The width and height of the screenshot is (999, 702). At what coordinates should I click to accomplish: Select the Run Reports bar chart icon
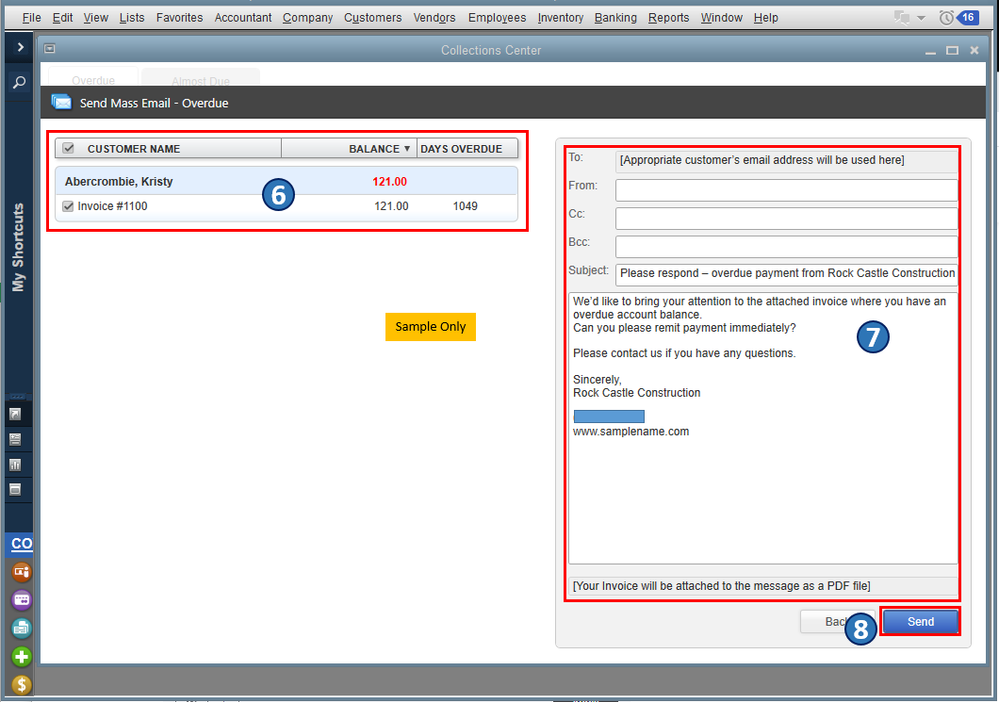[15, 464]
